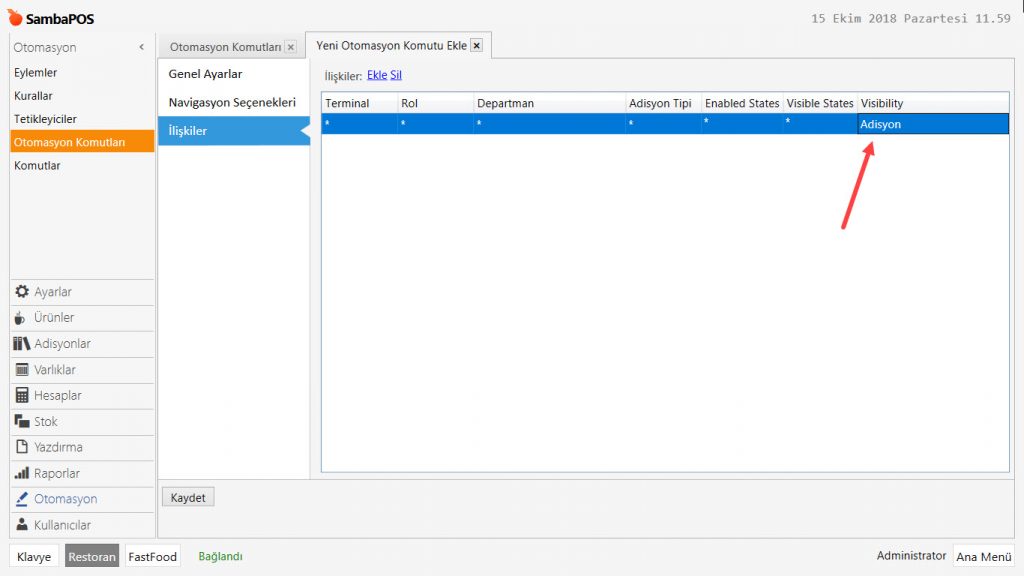
Task: Click the gear icon next to Ayarlar
Action: click(22, 292)
